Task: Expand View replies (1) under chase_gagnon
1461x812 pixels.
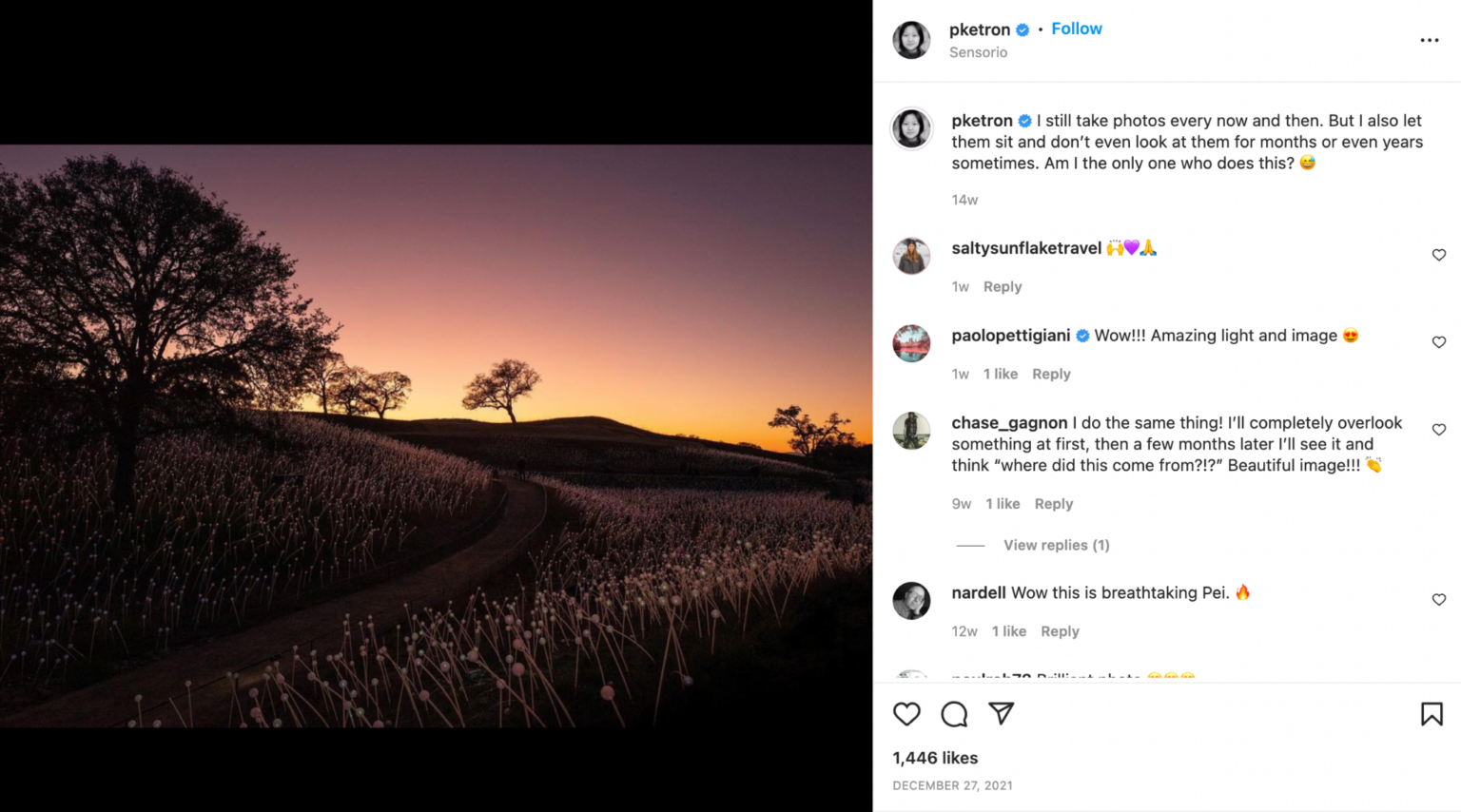Action: pos(1056,545)
